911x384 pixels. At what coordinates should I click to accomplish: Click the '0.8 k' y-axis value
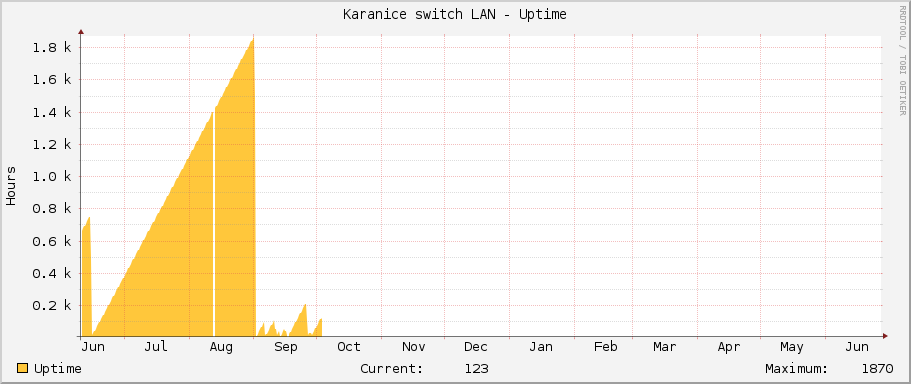tap(52, 209)
